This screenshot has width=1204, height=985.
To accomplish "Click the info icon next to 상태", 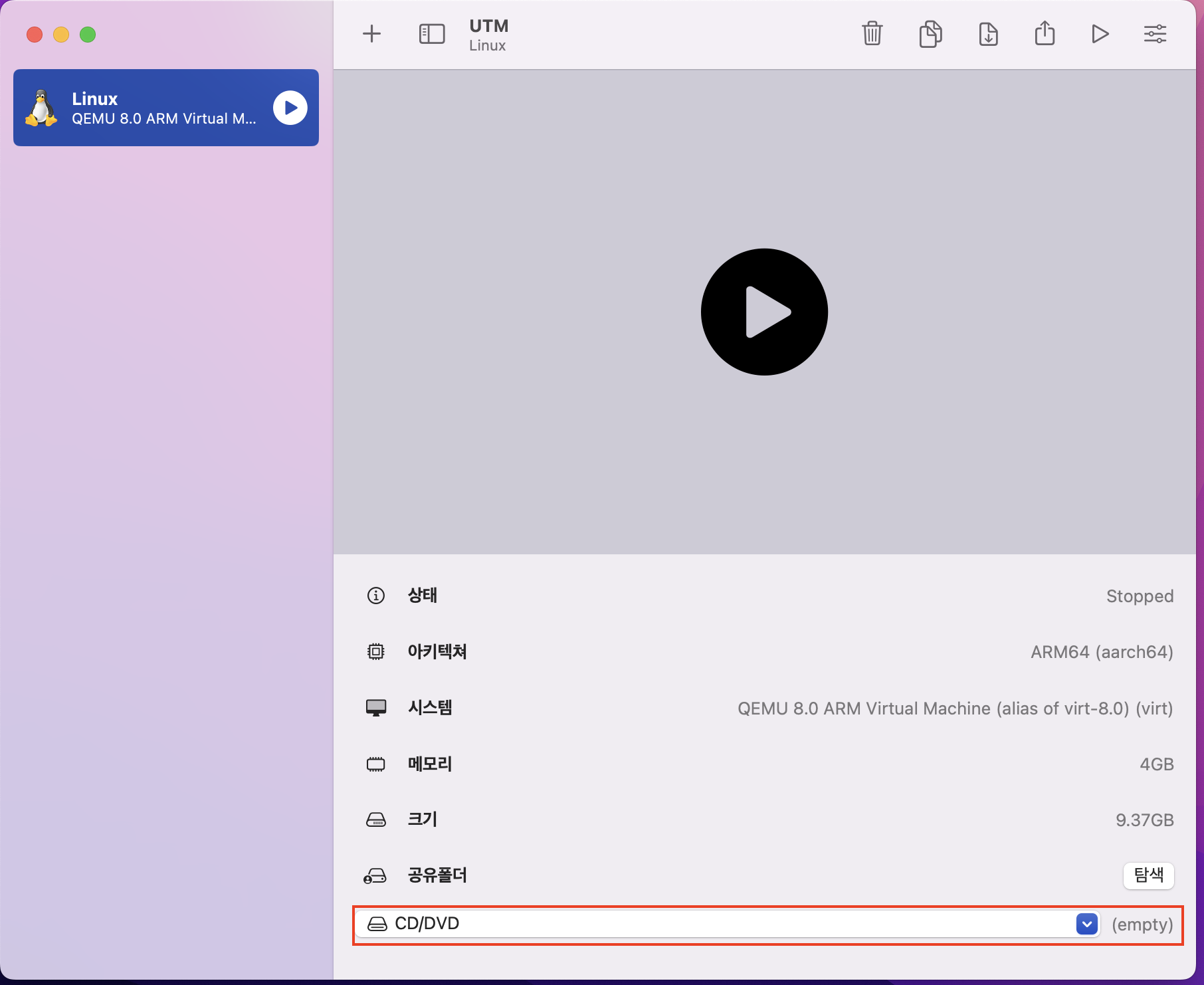I will pyautogui.click(x=376, y=596).
